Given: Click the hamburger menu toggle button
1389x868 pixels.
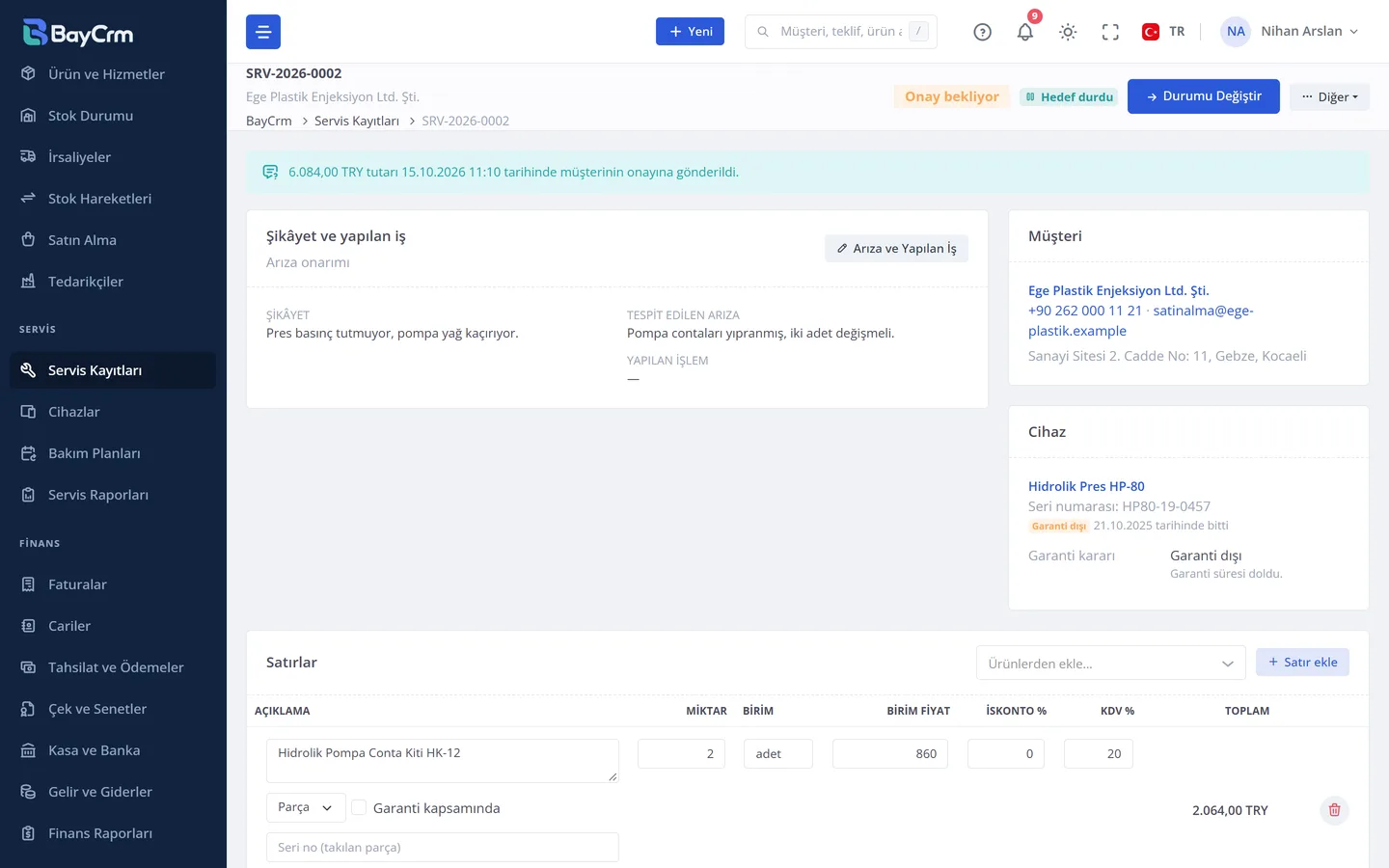Looking at the screenshot, I should click(x=263, y=32).
